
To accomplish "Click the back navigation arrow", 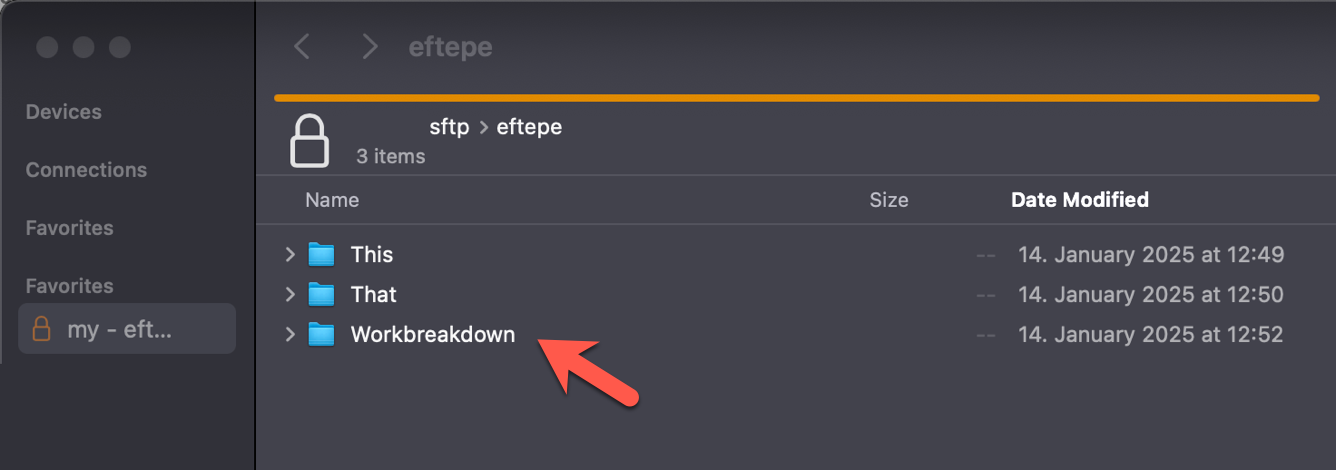I will [x=301, y=46].
